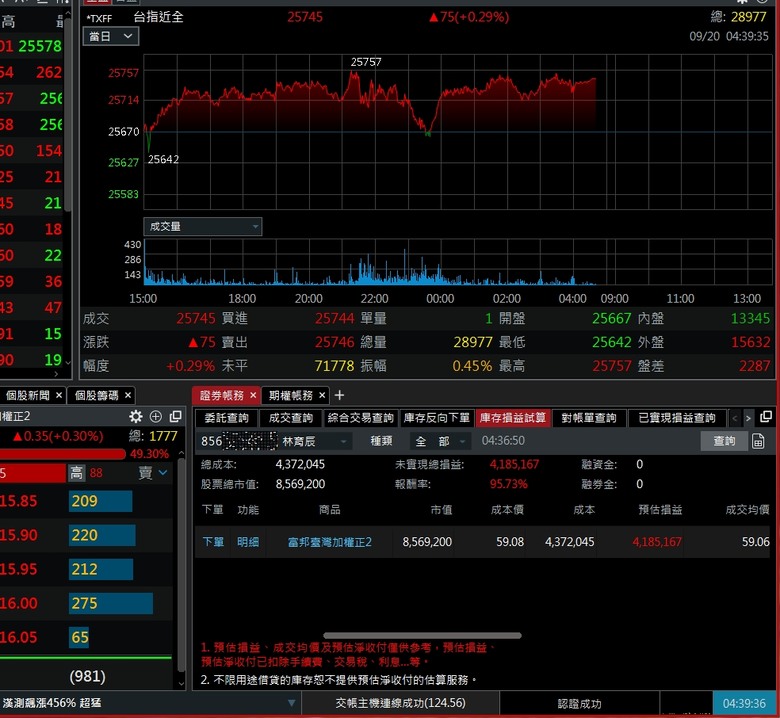Click the 275 ask volume bar

click(110, 603)
